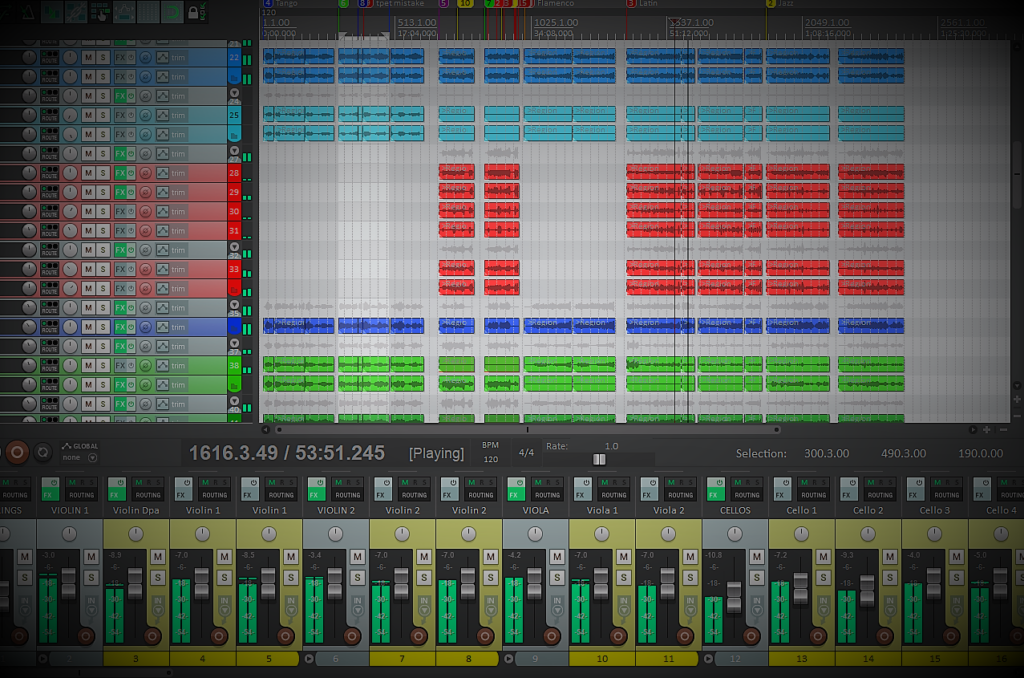Open the FX chain for track 29
The image size is (1024, 678).
click(121, 192)
